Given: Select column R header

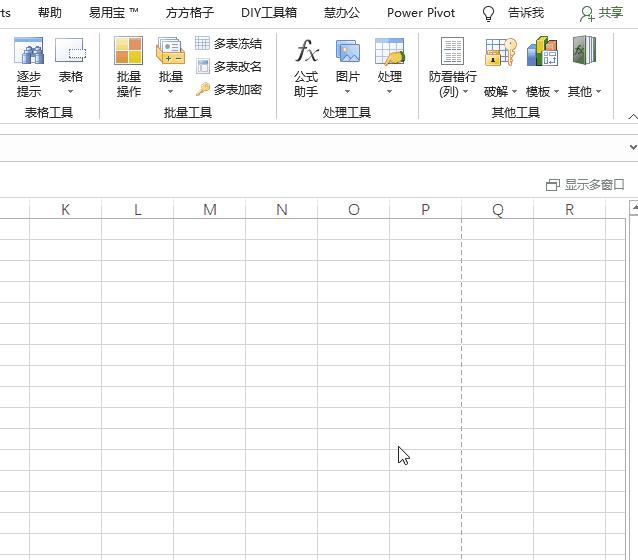Looking at the screenshot, I should 570,209.
